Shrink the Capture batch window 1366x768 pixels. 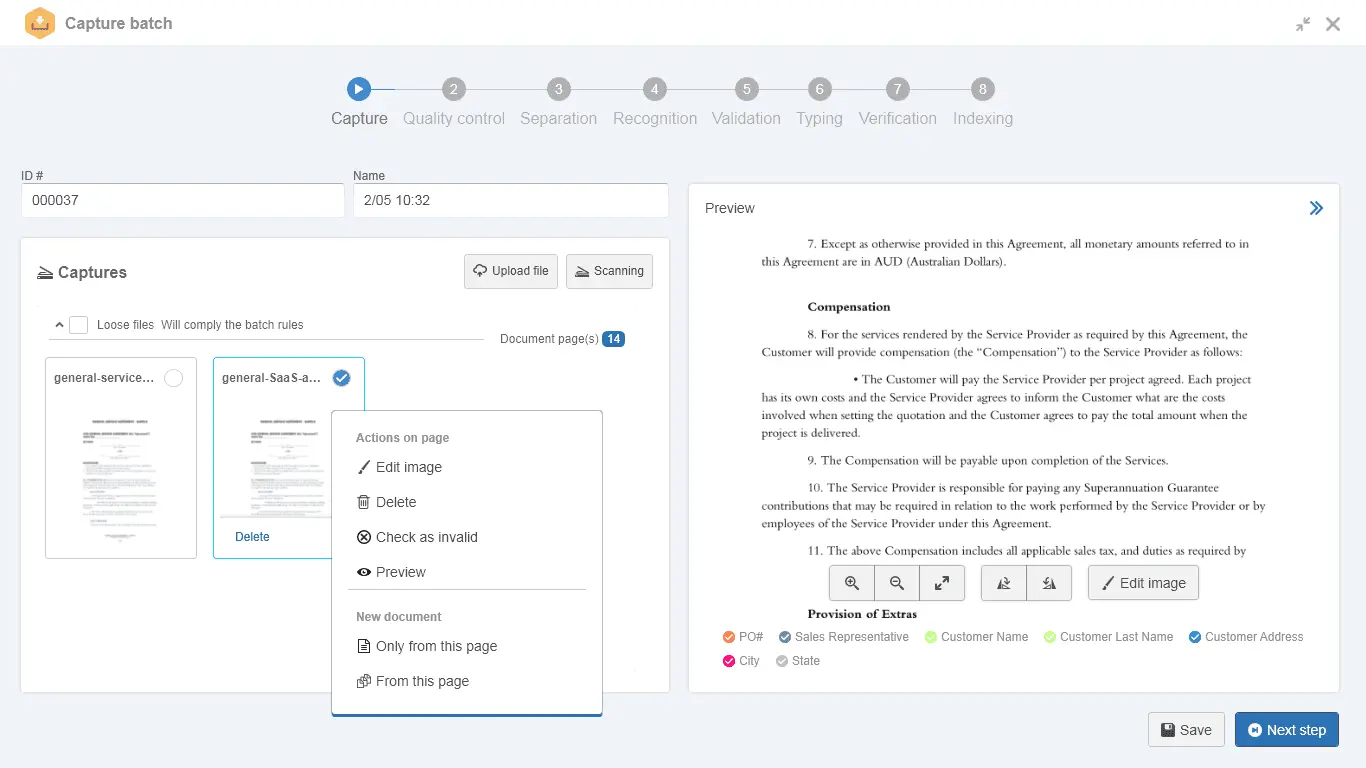pos(1302,24)
